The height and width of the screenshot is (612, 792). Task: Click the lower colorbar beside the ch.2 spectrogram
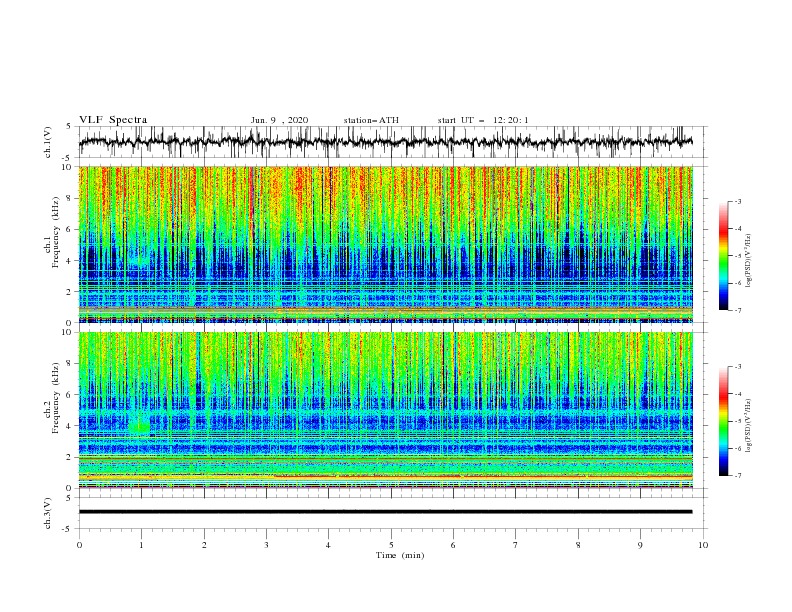723,421
